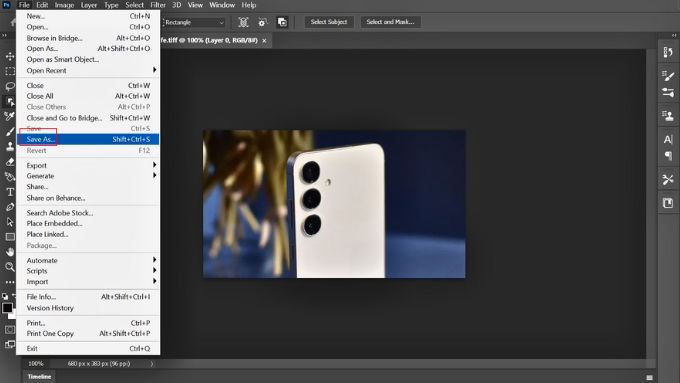Image resolution: width=680 pixels, height=383 pixels.
Task: Select the Zoom tool
Action: coord(10,267)
